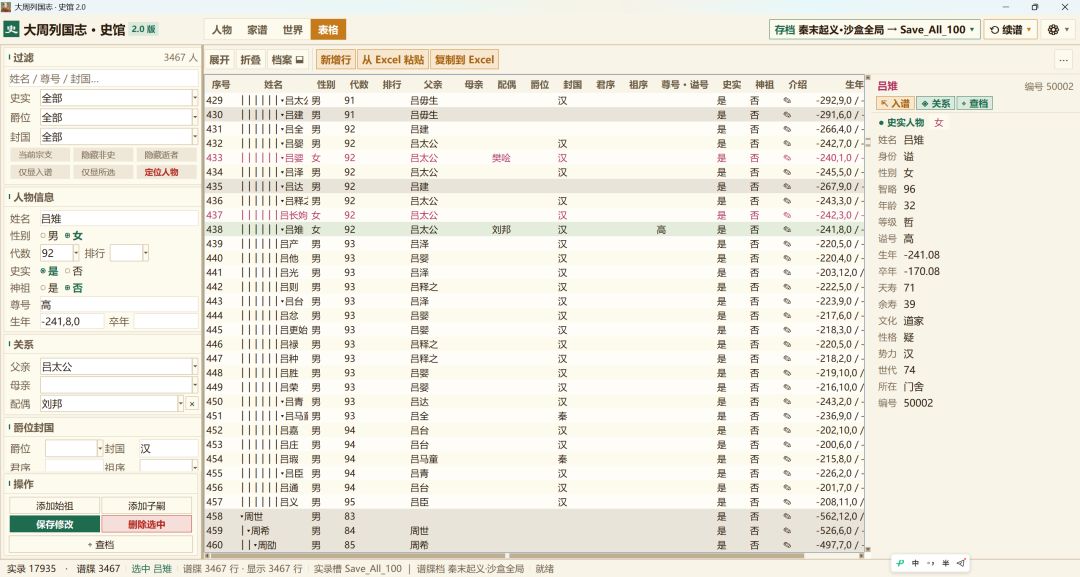The width and height of the screenshot is (1080, 577).
Task: Click the 保存修改 button
Action: pyautogui.click(x=54, y=525)
